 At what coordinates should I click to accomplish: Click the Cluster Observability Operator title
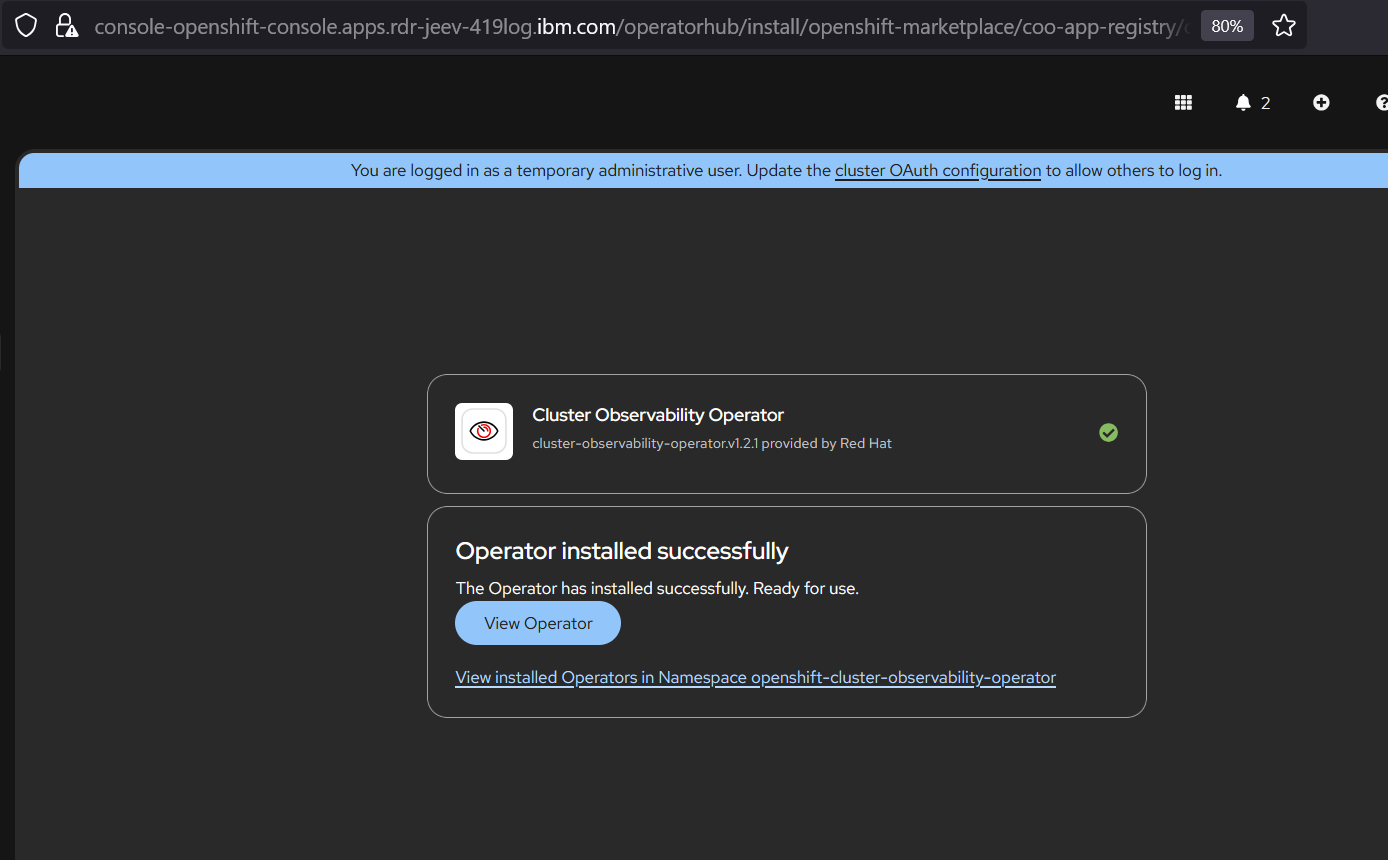pyautogui.click(x=658, y=415)
